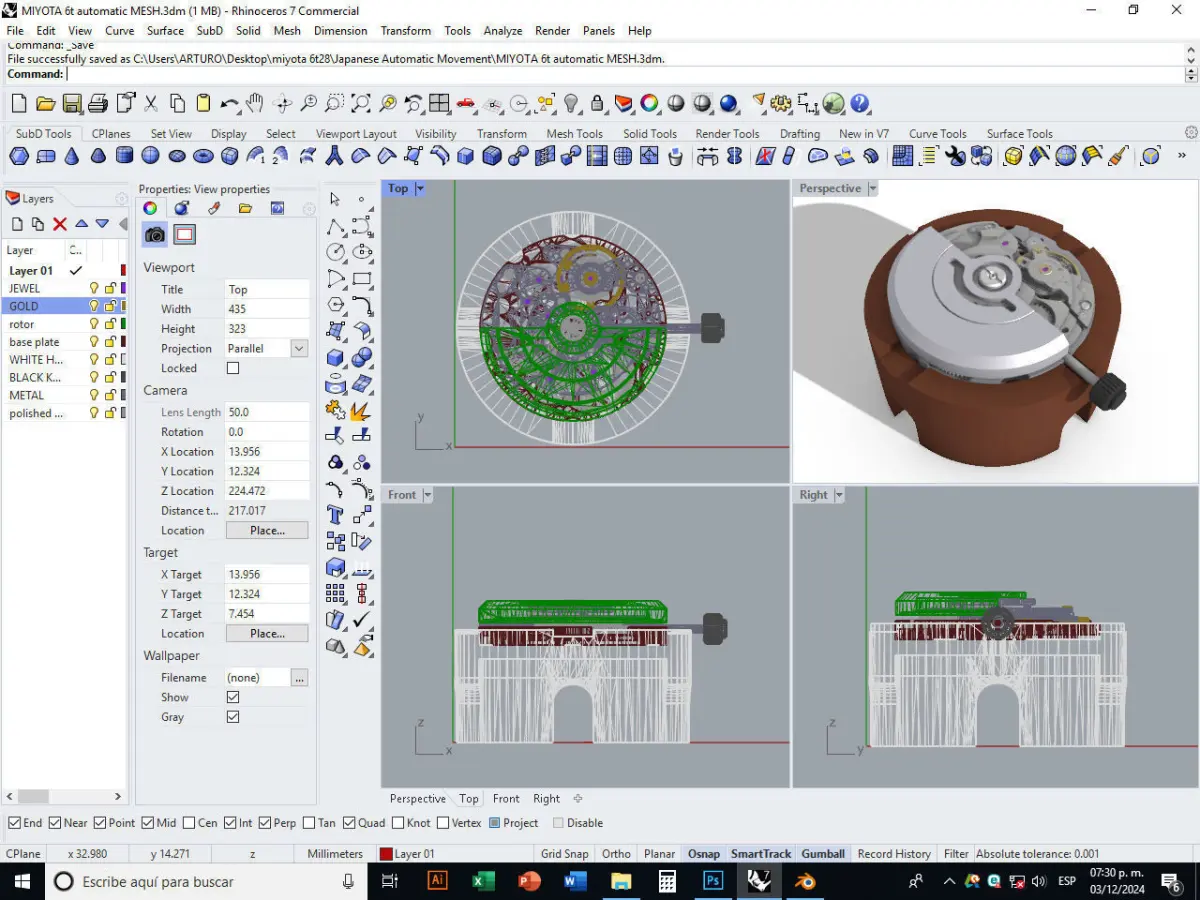Click the four-viewport layout icon
This screenshot has height=900, width=1200.
coord(439,103)
